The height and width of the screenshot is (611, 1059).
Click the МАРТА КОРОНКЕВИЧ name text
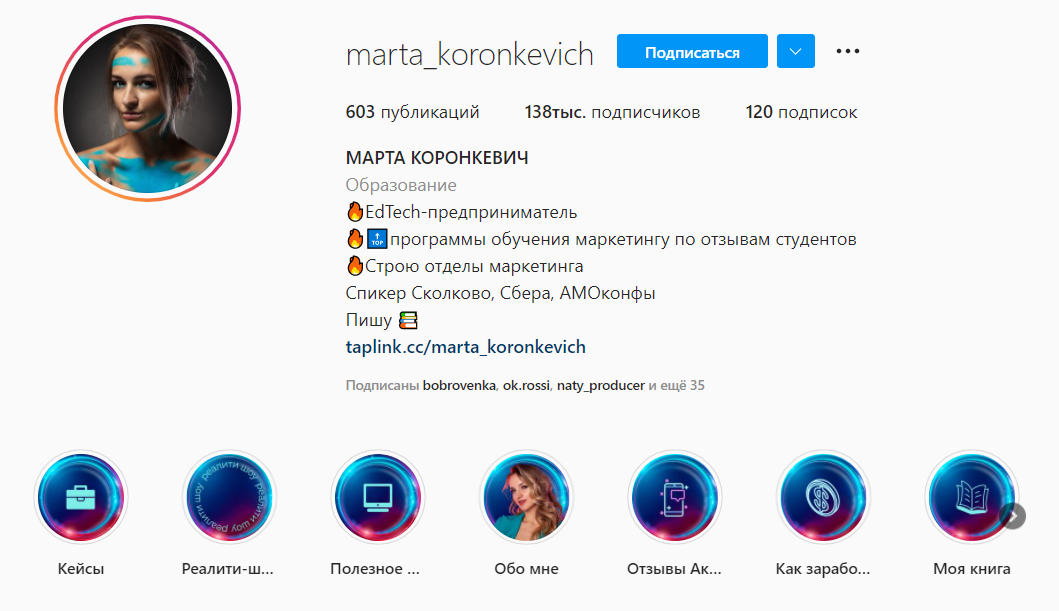pyautogui.click(x=437, y=158)
